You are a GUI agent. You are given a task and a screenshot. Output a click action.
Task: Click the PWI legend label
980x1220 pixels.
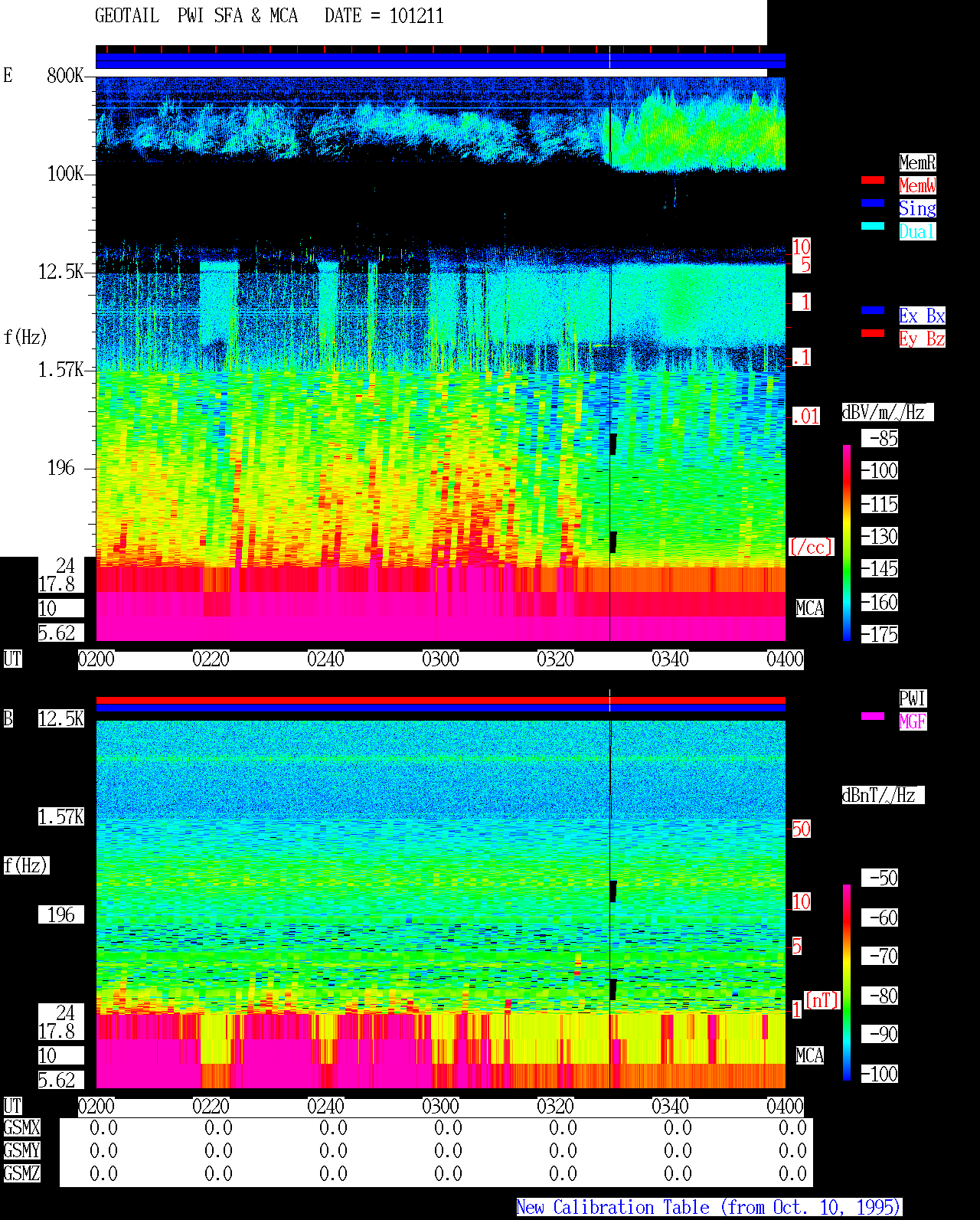913,698
